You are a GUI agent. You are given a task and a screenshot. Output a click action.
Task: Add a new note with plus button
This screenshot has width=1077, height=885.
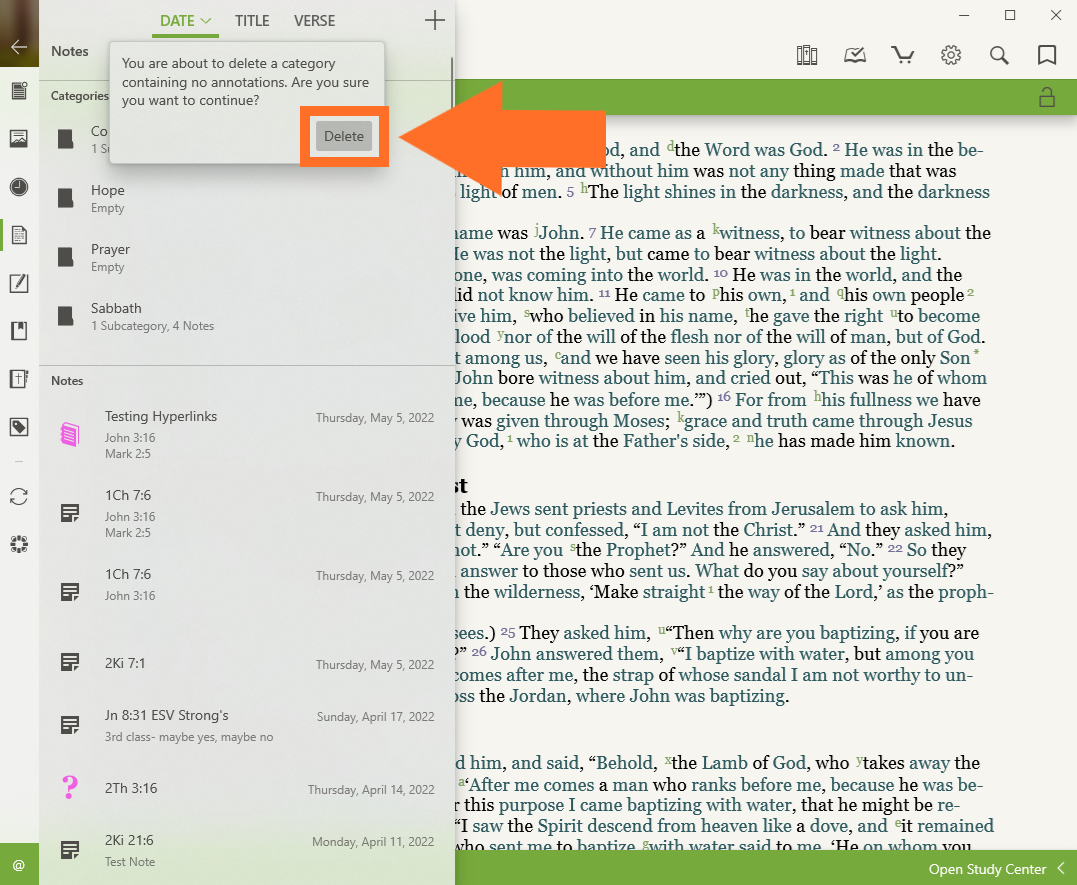point(434,21)
